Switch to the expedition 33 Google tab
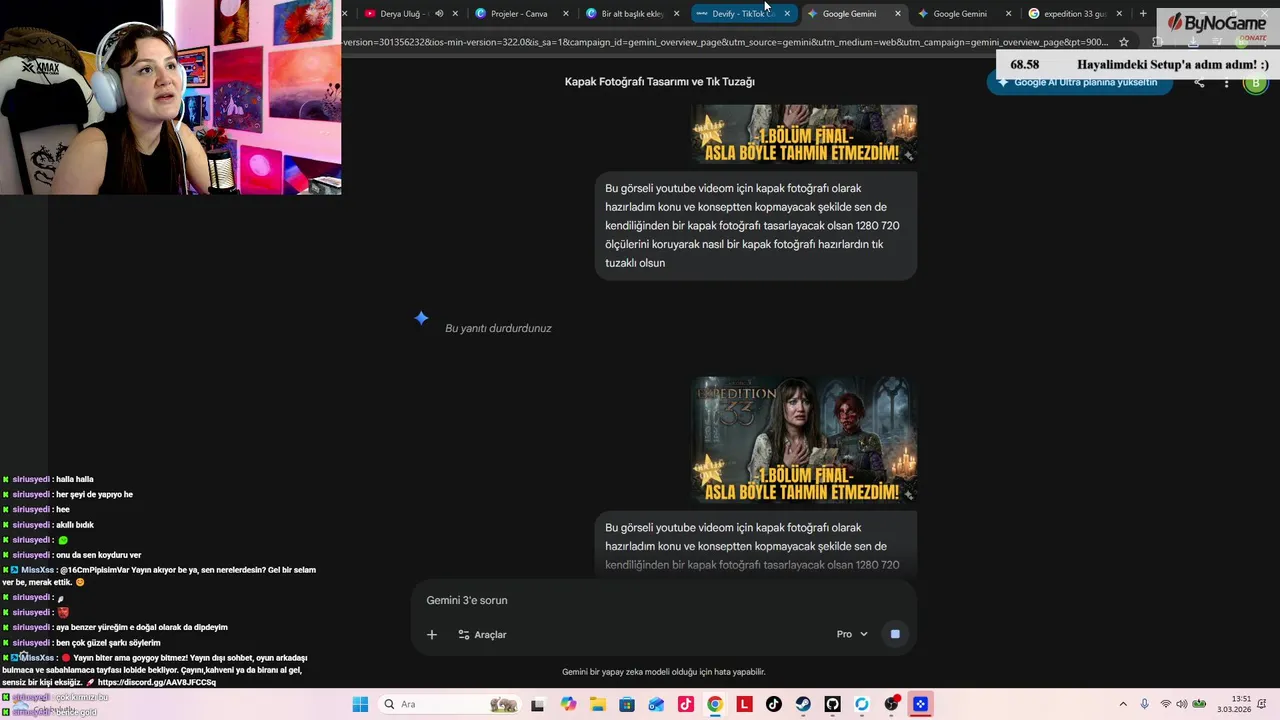 coord(1073,14)
